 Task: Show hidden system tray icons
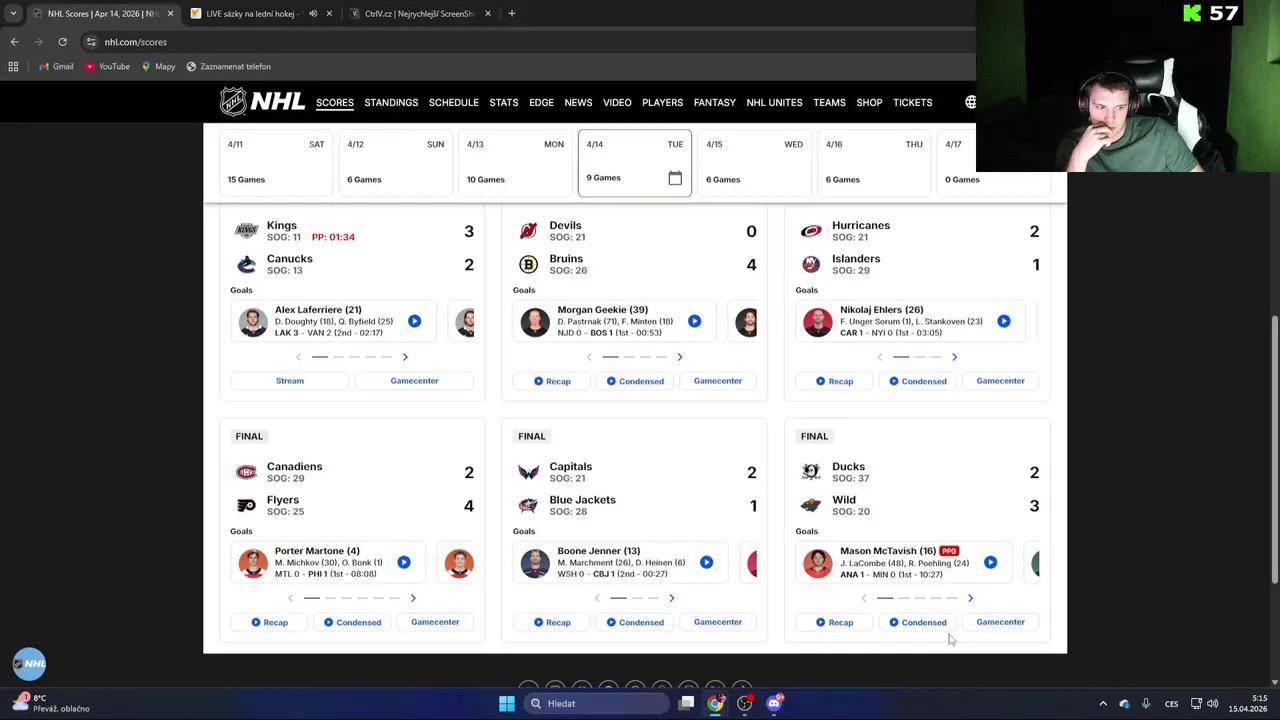coord(1103,703)
